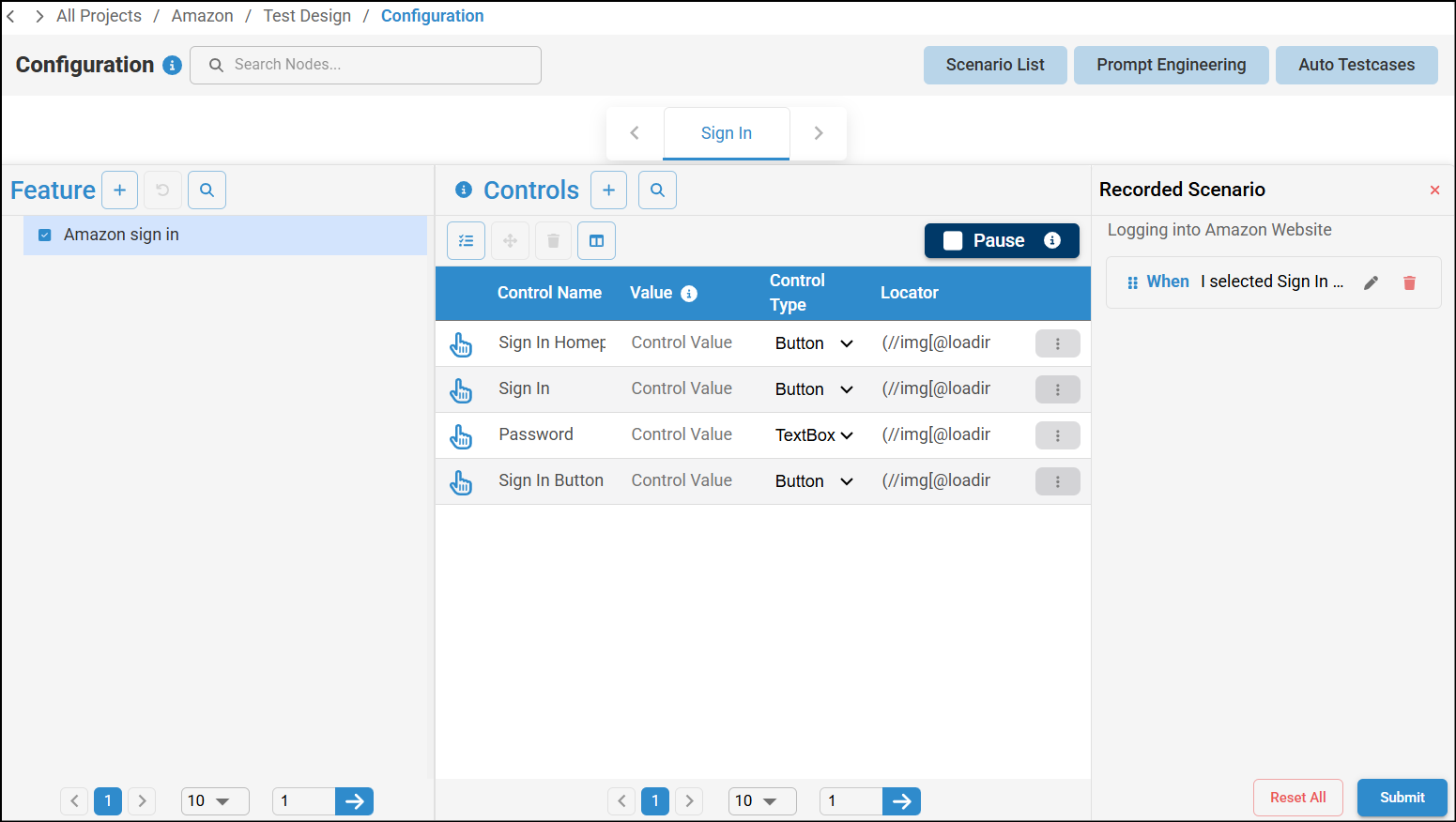The width and height of the screenshot is (1456, 822).
Task: Uncheck the Amazon sign in checkbox
Action: [x=44, y=235]
